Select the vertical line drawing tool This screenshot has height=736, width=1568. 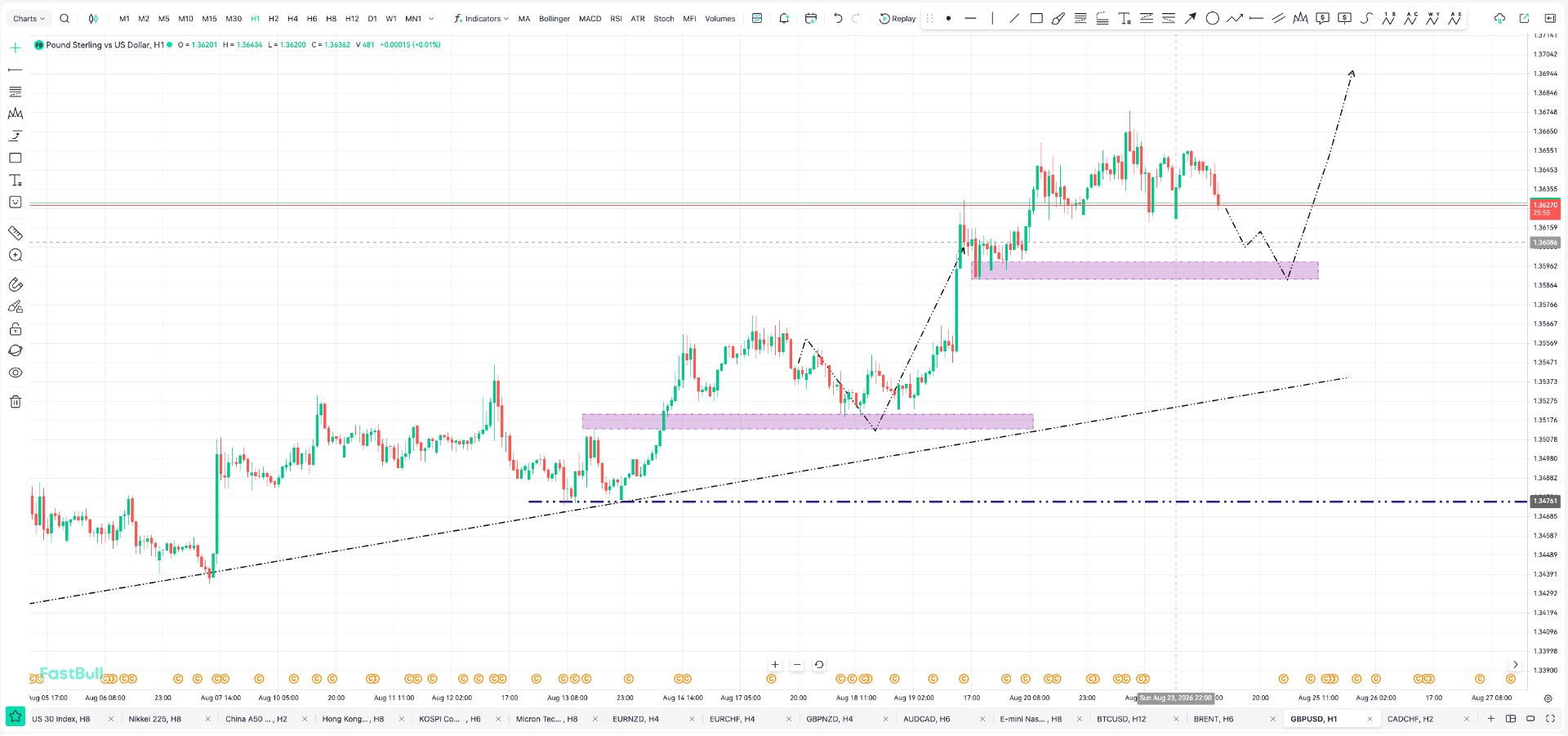[992, 18]
